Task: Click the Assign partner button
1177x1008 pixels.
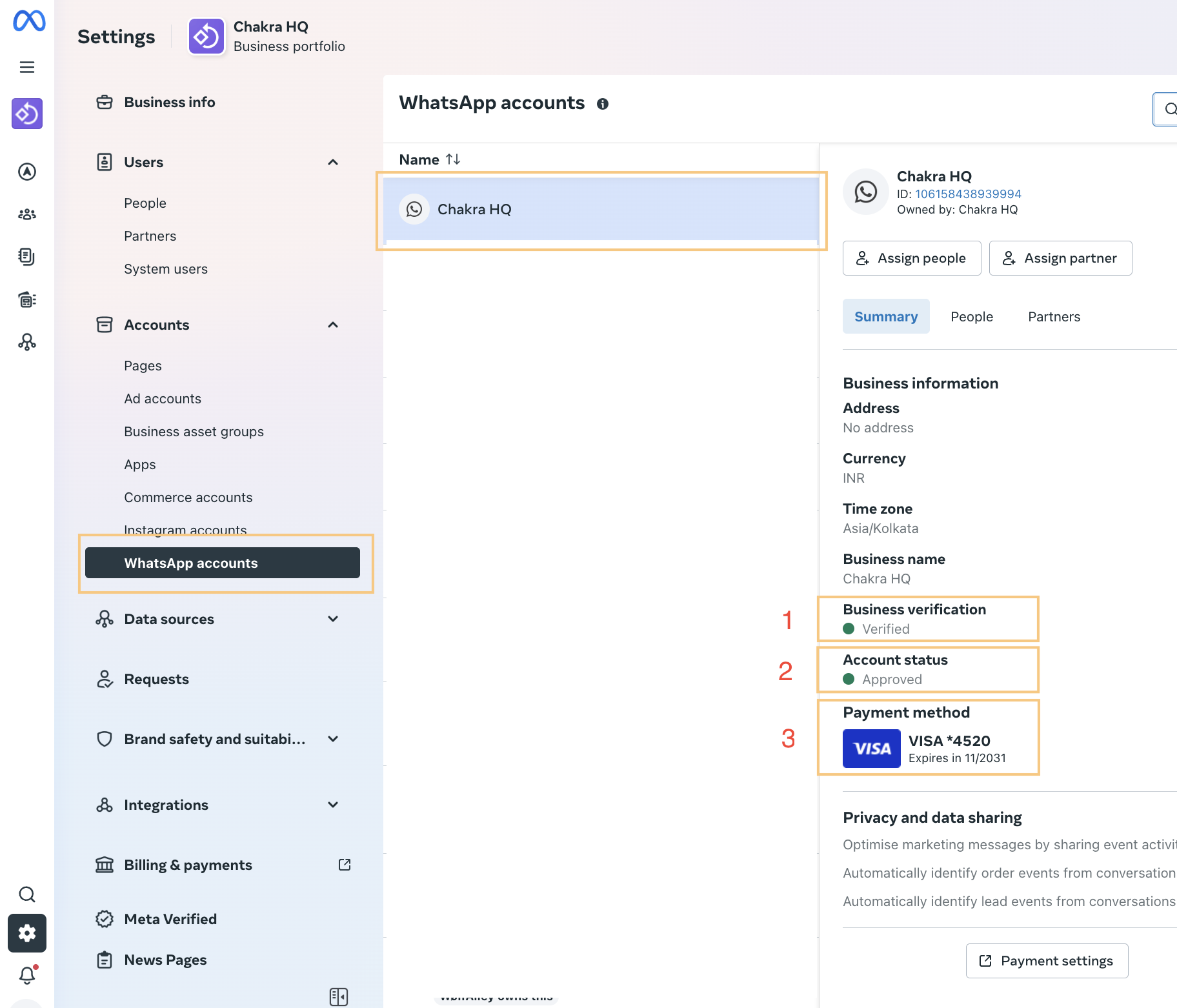Action: tap(1060, 258)
